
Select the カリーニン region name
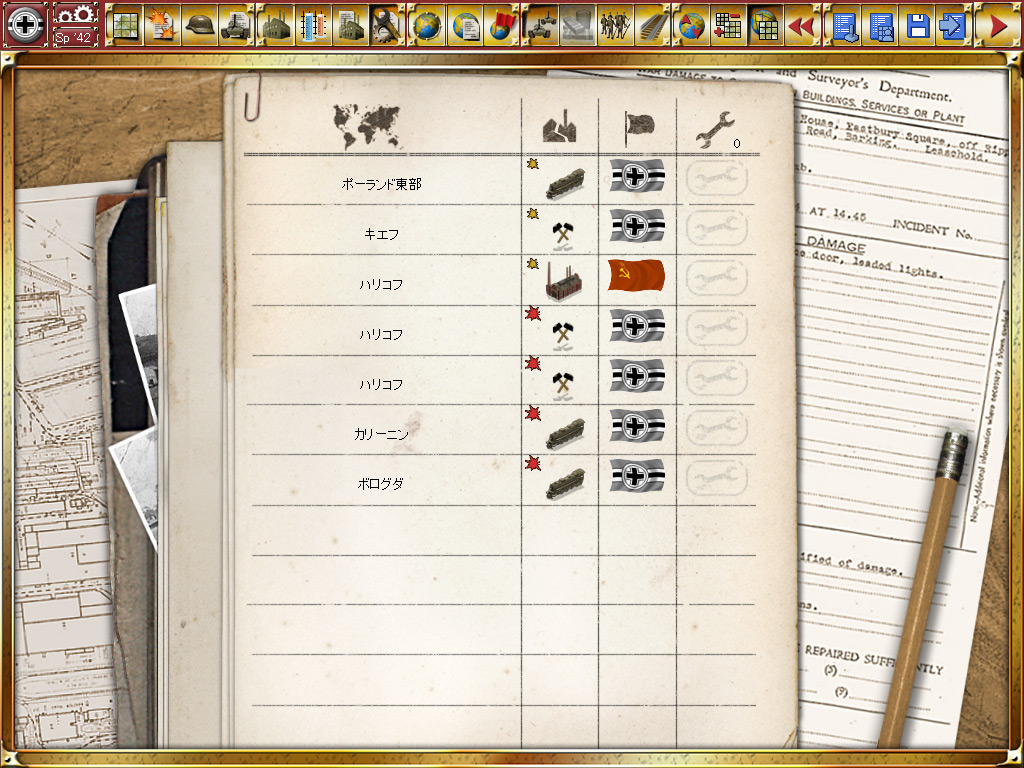(x=381, y=434)
